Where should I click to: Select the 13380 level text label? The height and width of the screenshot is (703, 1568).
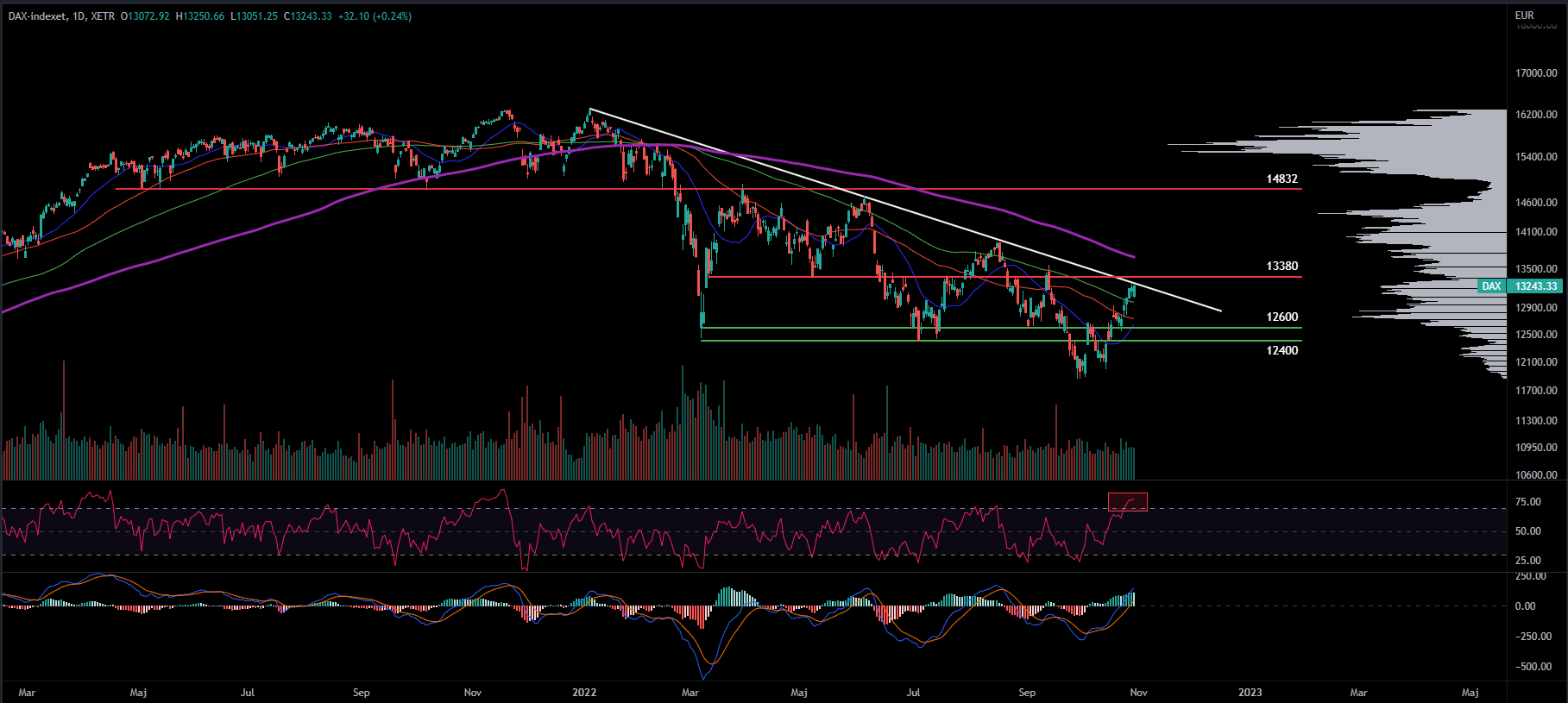[x=1281, y=266]
